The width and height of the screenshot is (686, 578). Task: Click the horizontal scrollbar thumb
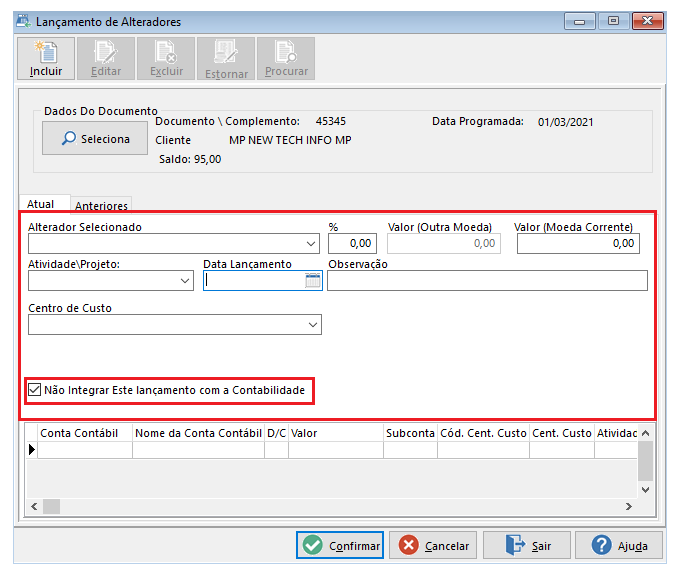click(52, 506)
